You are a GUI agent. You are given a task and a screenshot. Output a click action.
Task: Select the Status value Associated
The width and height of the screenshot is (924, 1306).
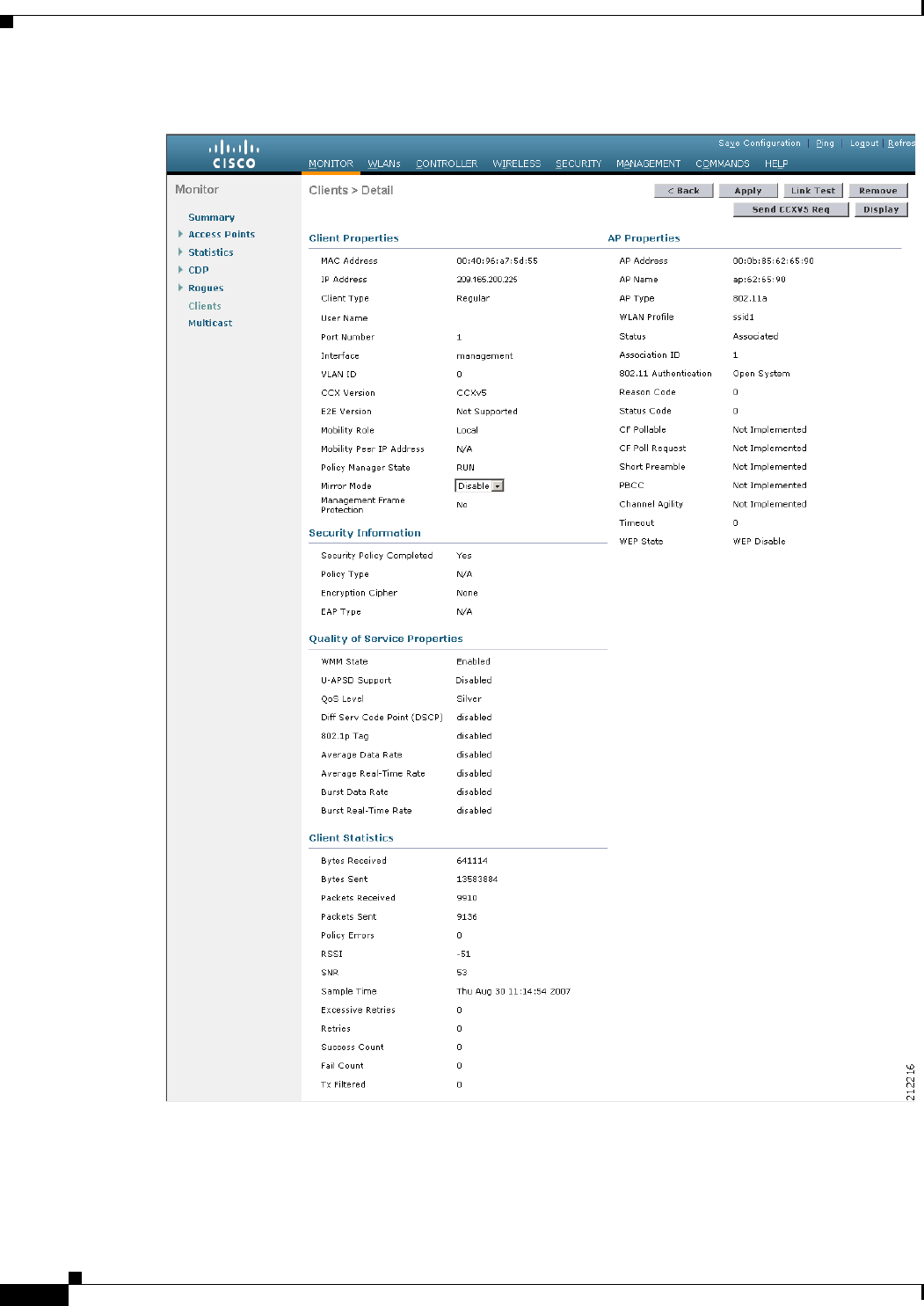755,337
